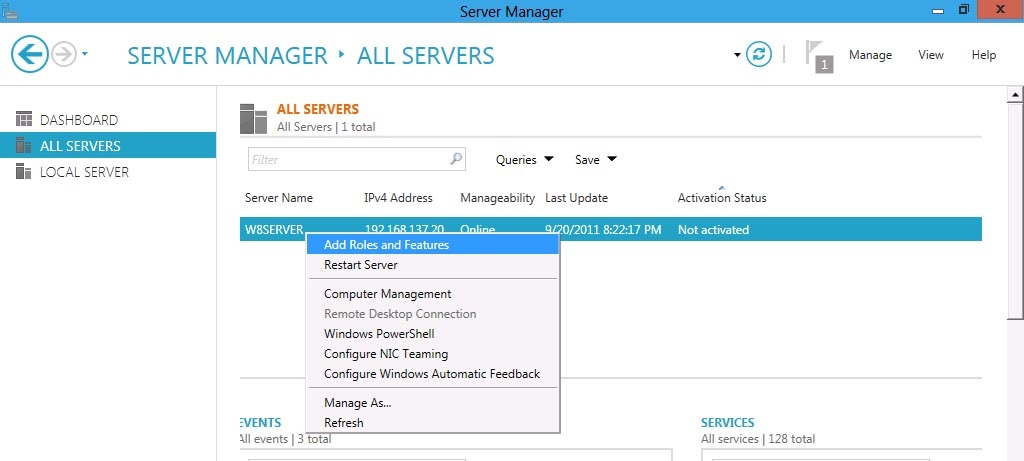Click the forward navigation arrow
The image size is (1024, 461).
click(63, 54)
